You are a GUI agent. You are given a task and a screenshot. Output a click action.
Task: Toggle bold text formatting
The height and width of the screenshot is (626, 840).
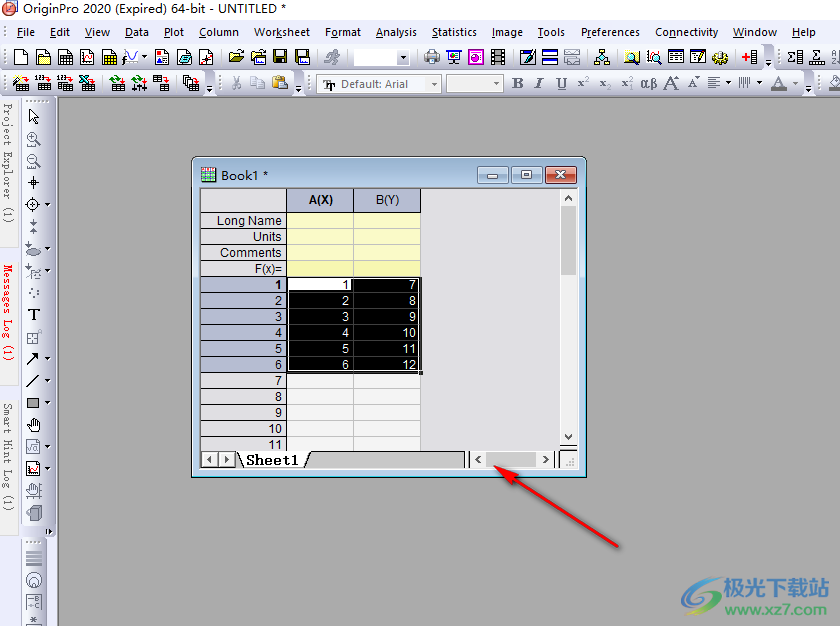pyautogui.click(x=518, y=84)
